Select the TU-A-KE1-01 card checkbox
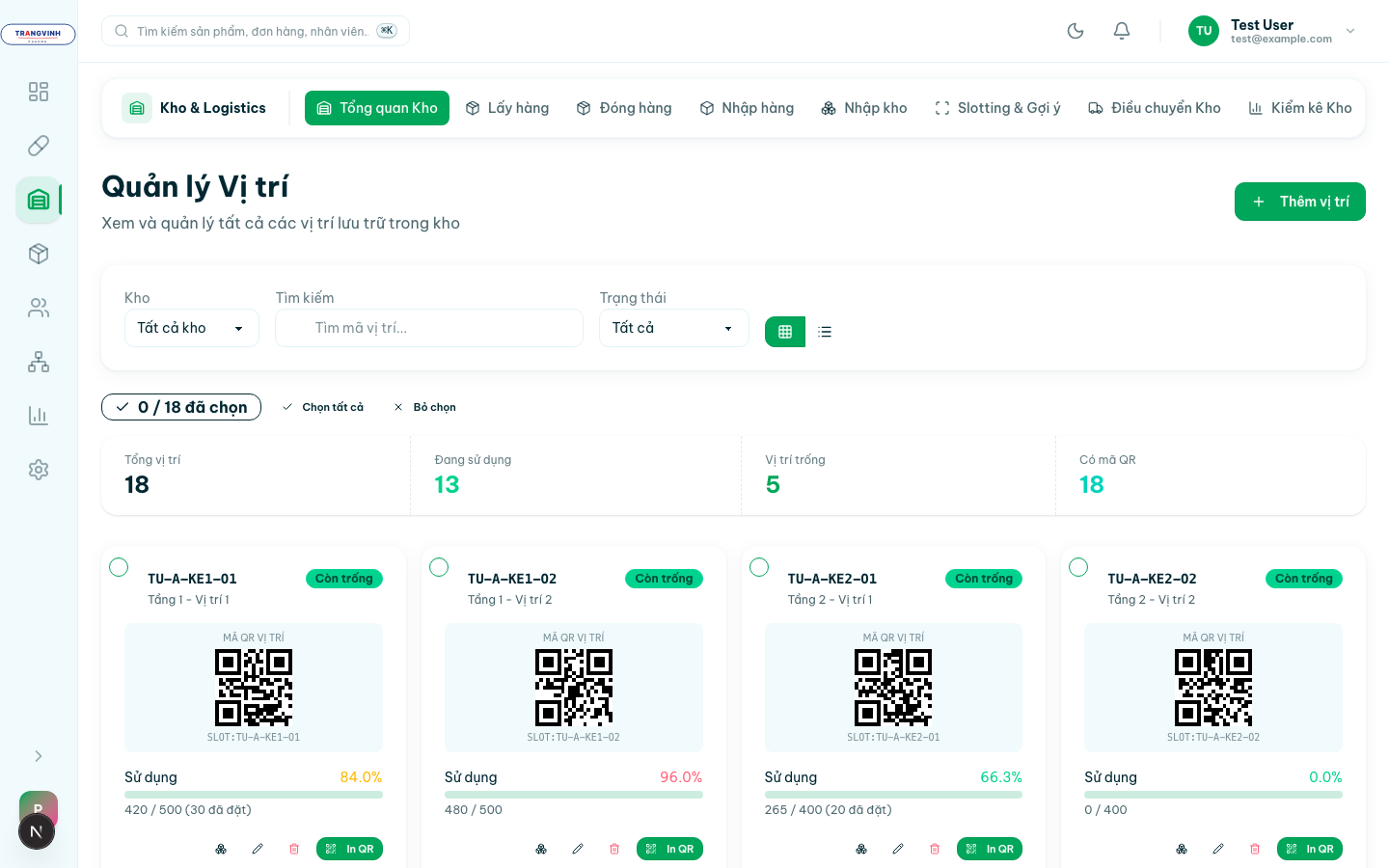 click(119, 567)
